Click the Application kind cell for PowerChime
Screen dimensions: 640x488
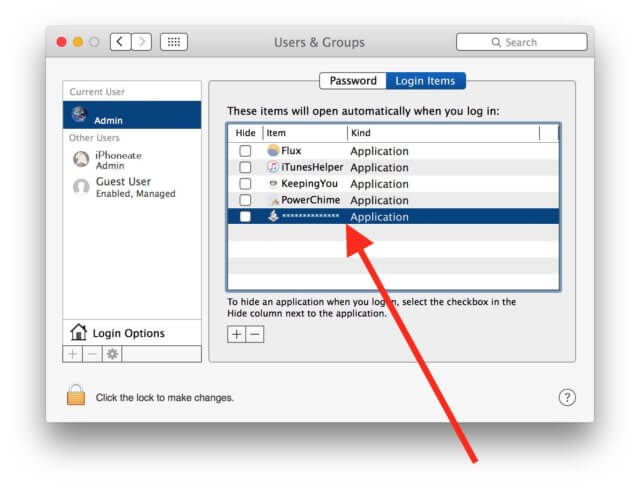pos(379,200)
